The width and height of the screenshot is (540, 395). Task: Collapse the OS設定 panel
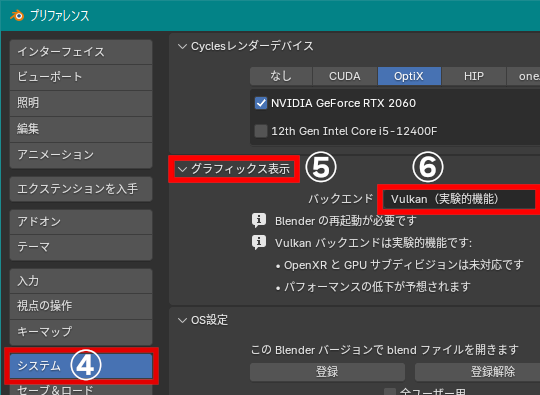(x=182, y=320)
